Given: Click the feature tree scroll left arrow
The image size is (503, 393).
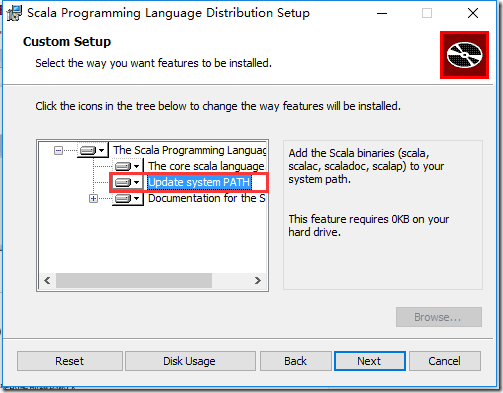Looking at the screenshot, I should coord(47,281).
